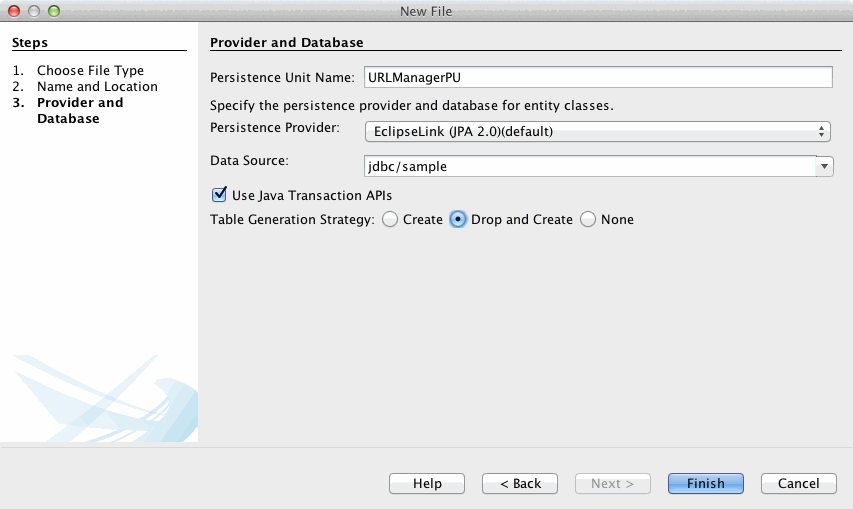Close the New File window
The width and height of the screenshot is (853, 509).
[x=14, y=11]
